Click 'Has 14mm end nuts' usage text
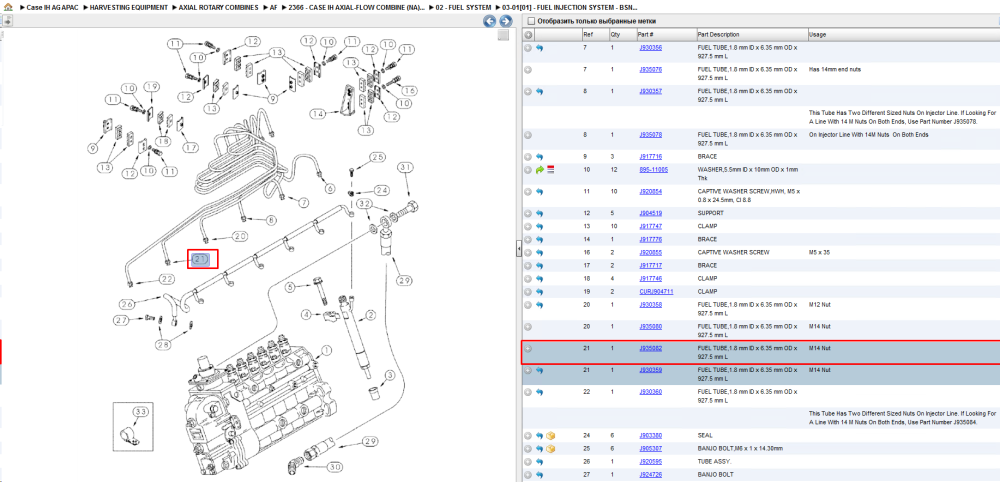The image size is (1000, 482). pyautogui.click(x=834, y=69)
